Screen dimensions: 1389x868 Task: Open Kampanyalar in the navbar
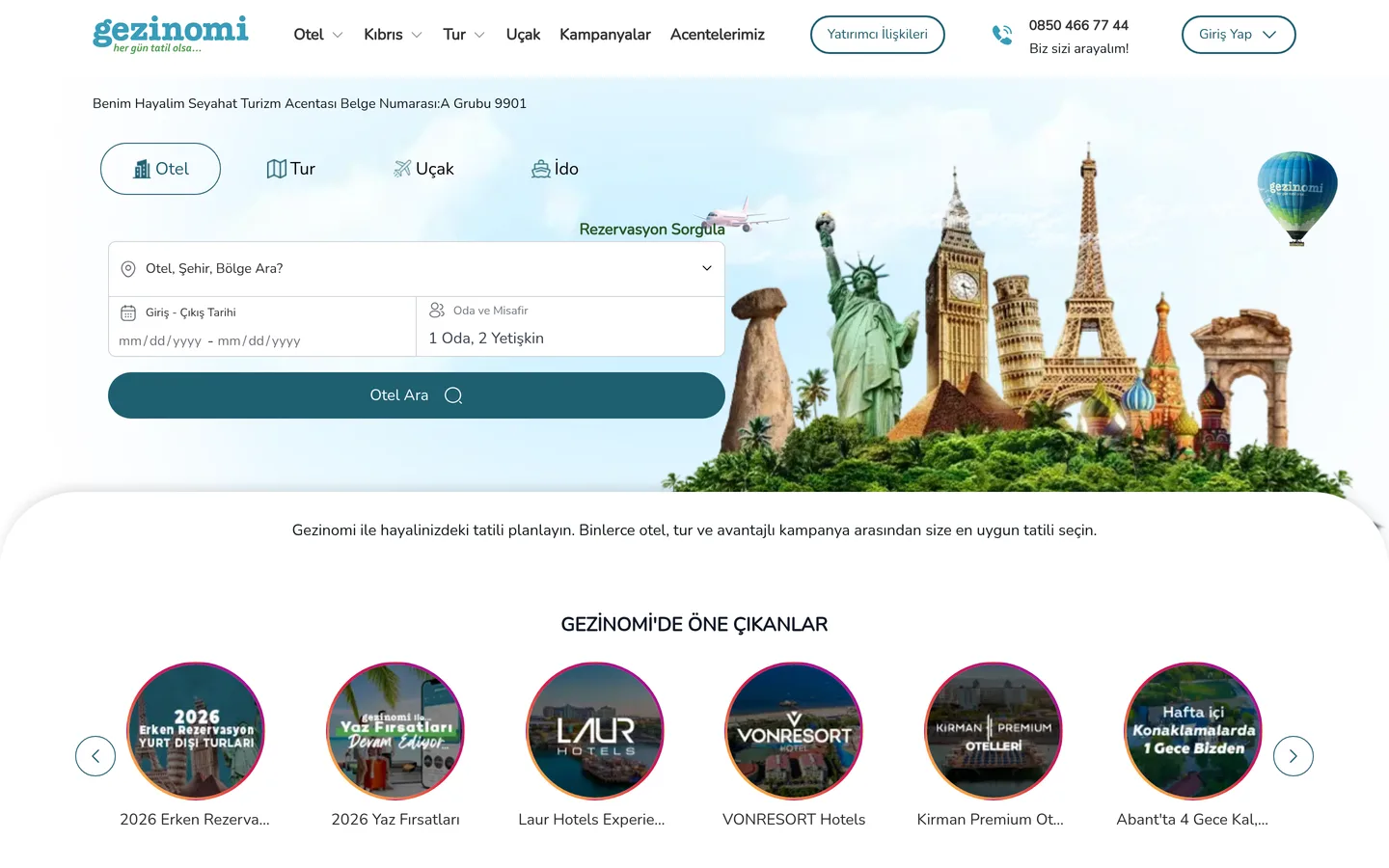tap(605, 35)
